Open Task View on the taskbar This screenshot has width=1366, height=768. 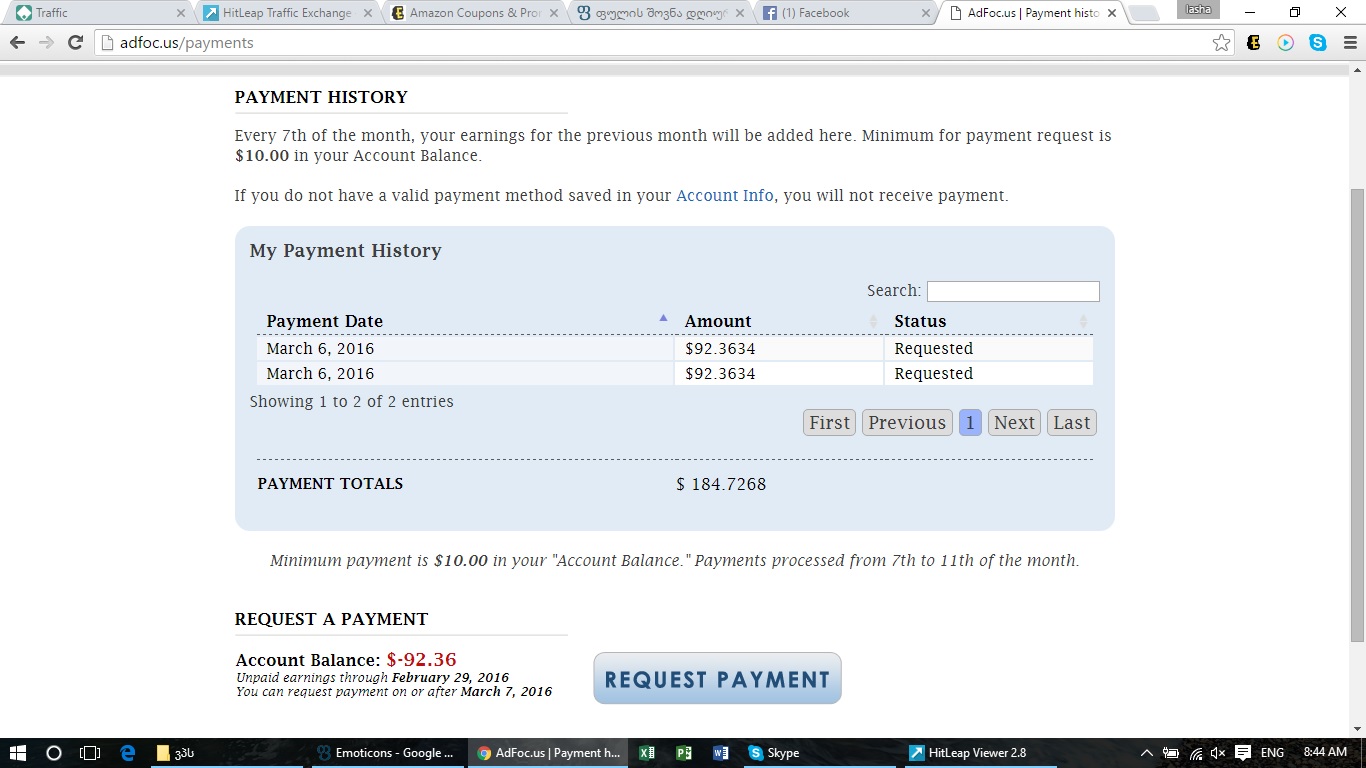90,753
